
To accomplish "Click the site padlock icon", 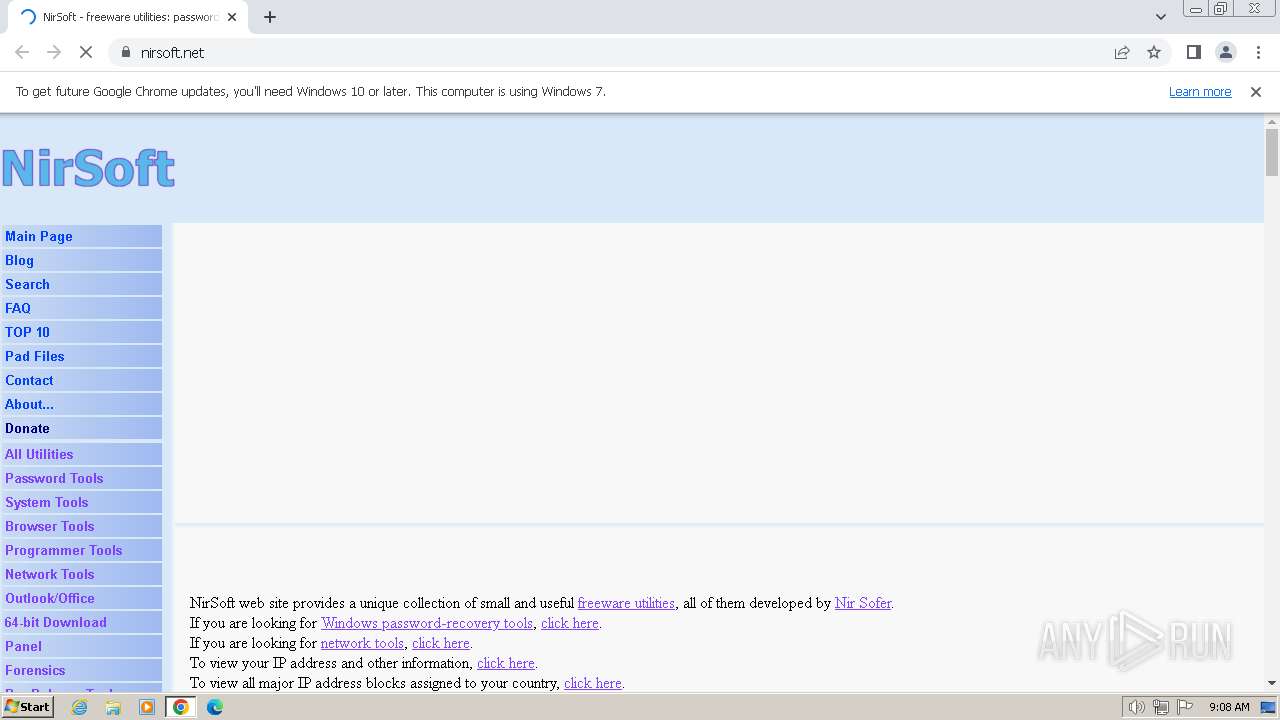I will pyautogui.click(x=125, y=52).
